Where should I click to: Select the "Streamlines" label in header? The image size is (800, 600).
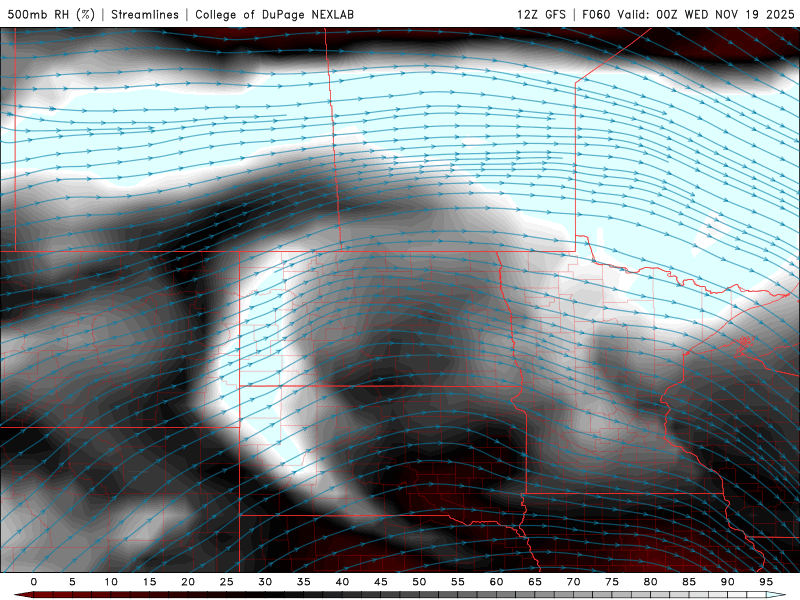145,14
